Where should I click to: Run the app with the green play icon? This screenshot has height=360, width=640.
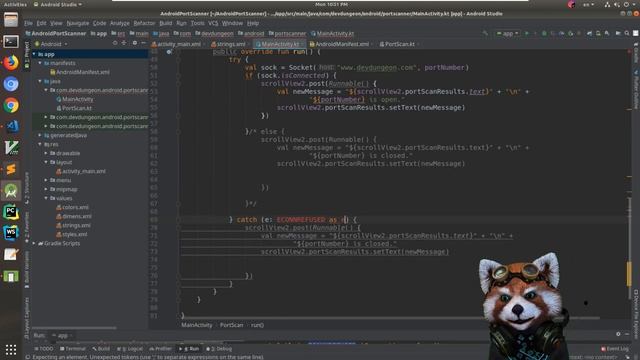(x=527, y=33)
